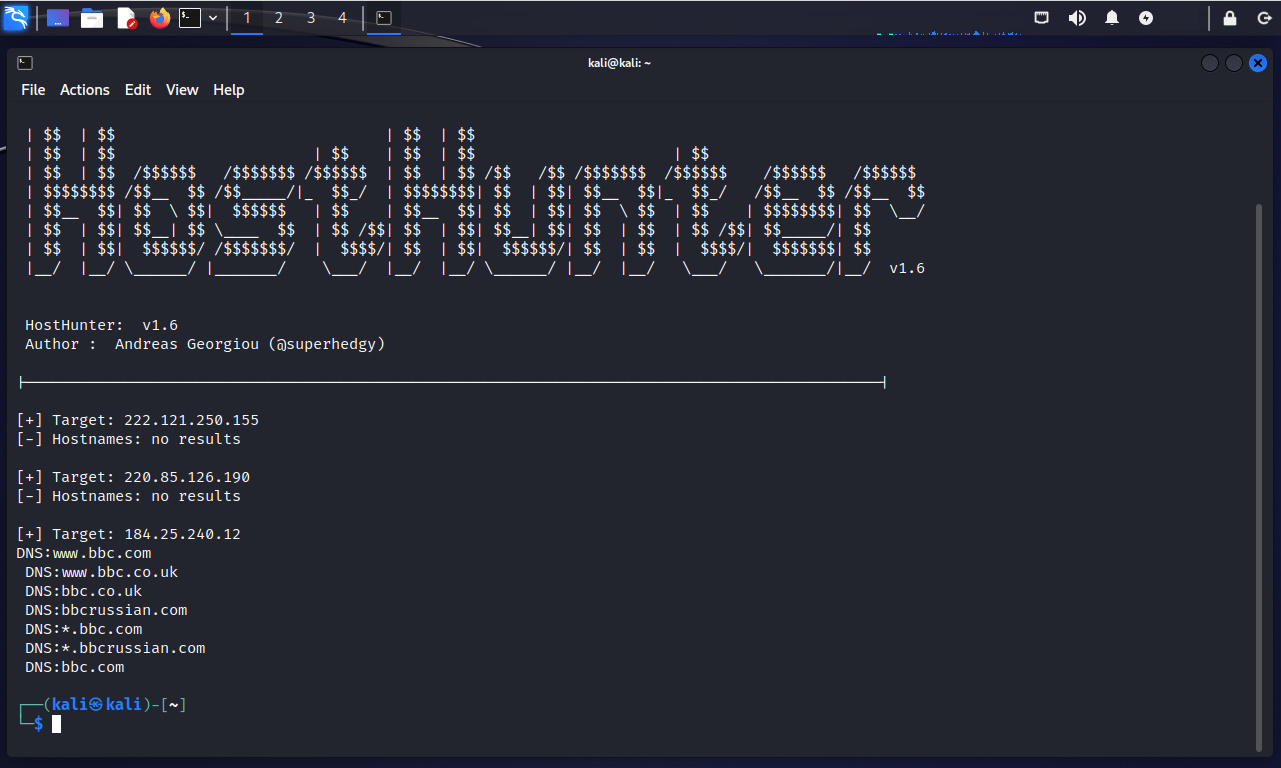Launch Firefox from the top panel

(160, 18)
